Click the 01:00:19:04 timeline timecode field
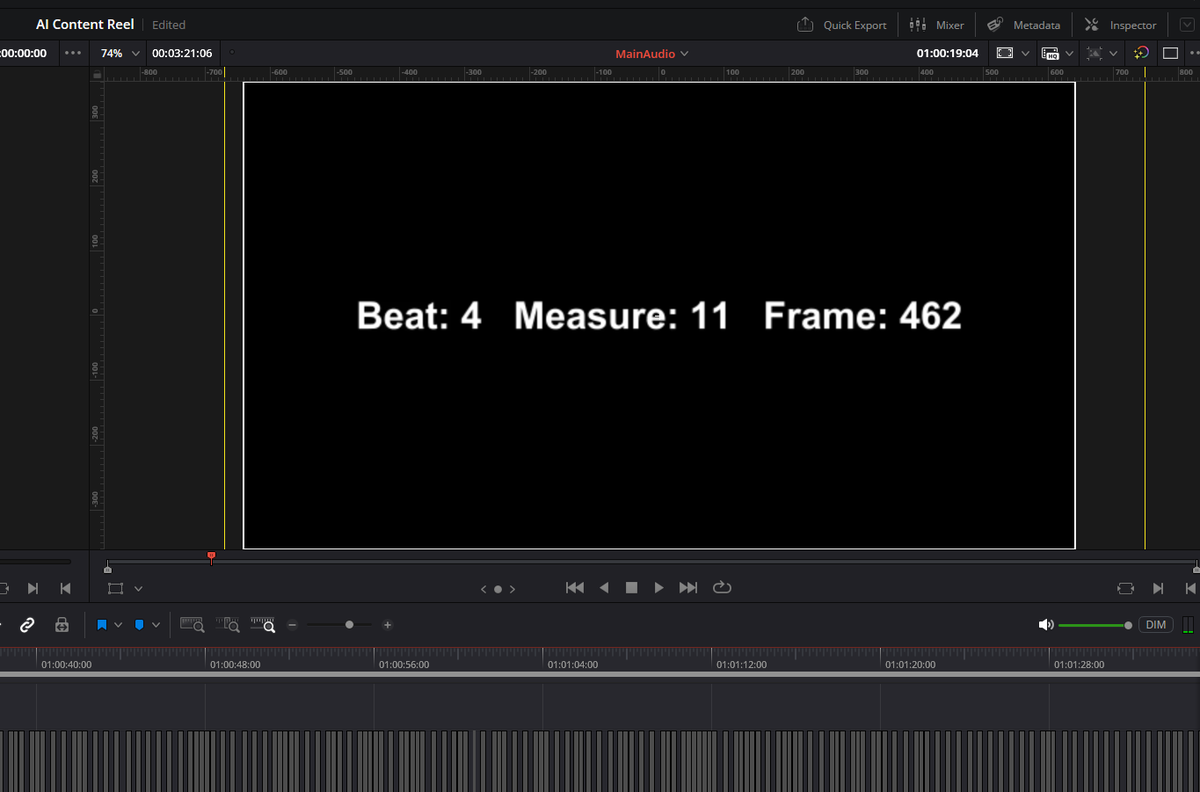1200x792 pixels. (x=948, y=53)
